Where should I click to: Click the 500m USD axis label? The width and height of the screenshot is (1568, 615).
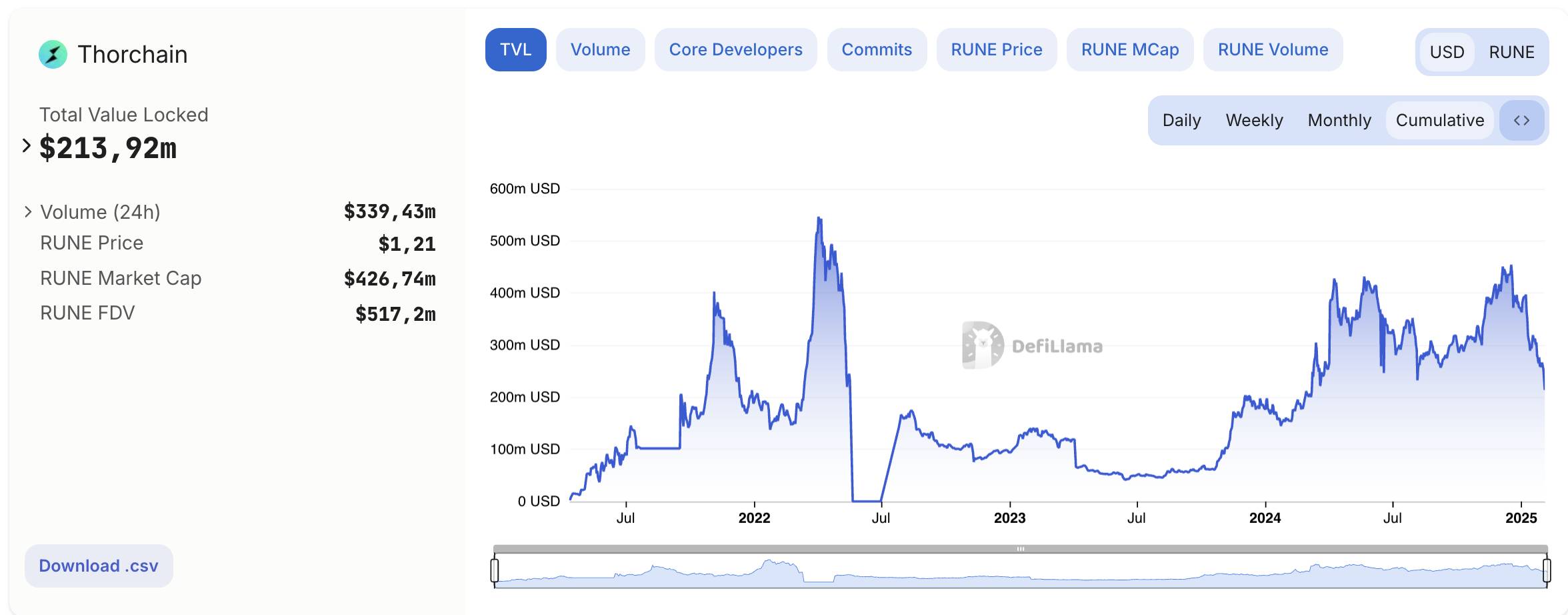(x=525, y=241)
